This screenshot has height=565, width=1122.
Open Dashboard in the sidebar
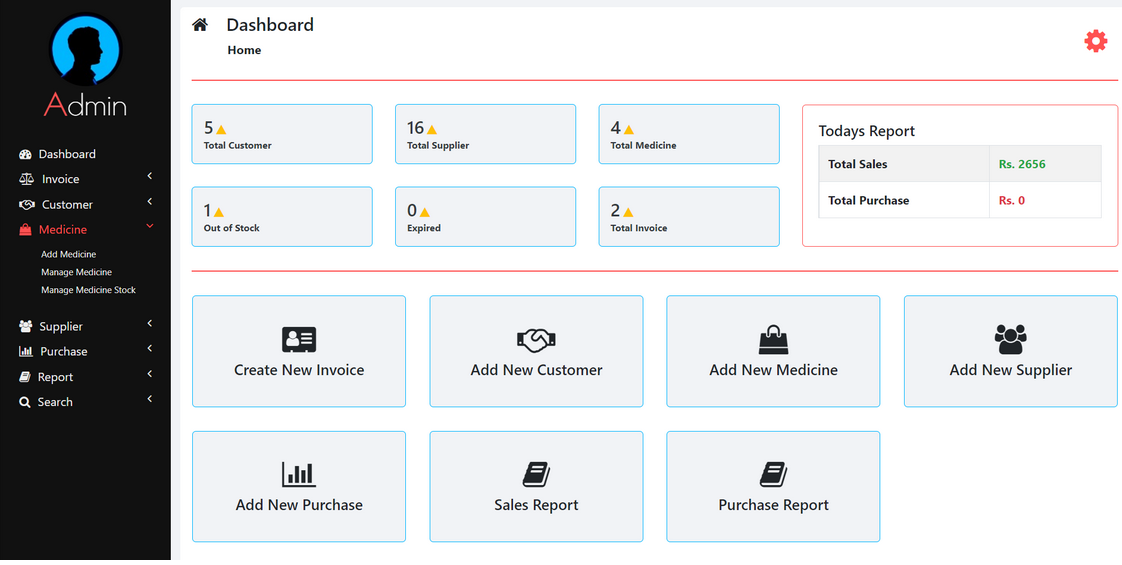pyautogui.click(x=67, y=154)
